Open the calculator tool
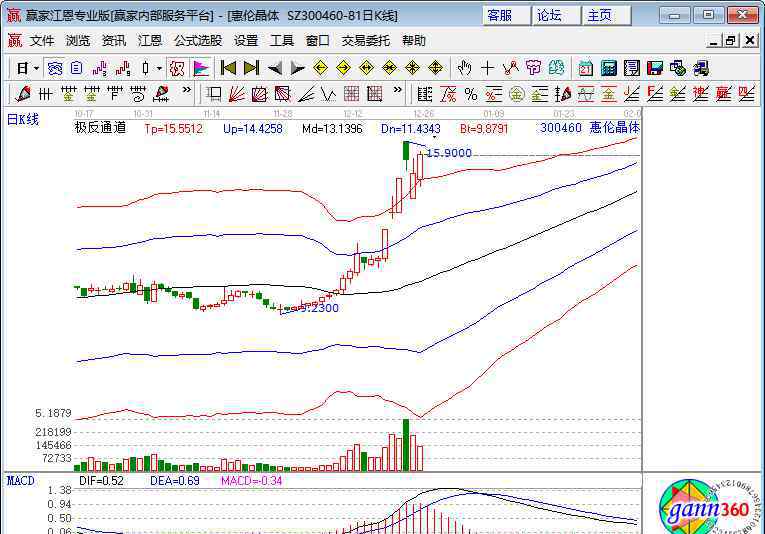This screenshot has width=765, height=534. (x=608, y=68)
